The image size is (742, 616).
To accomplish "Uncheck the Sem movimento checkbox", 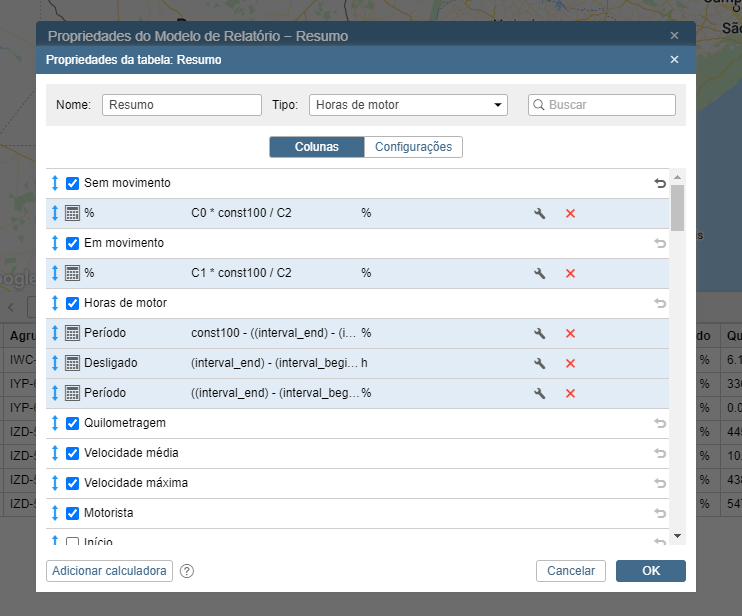I will point(72,184).
